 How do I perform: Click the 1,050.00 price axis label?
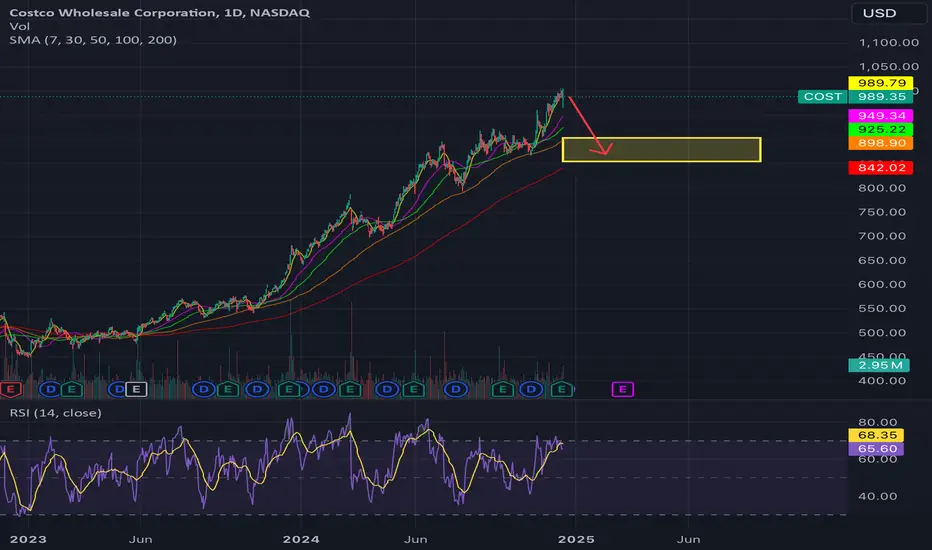(889, 67)
